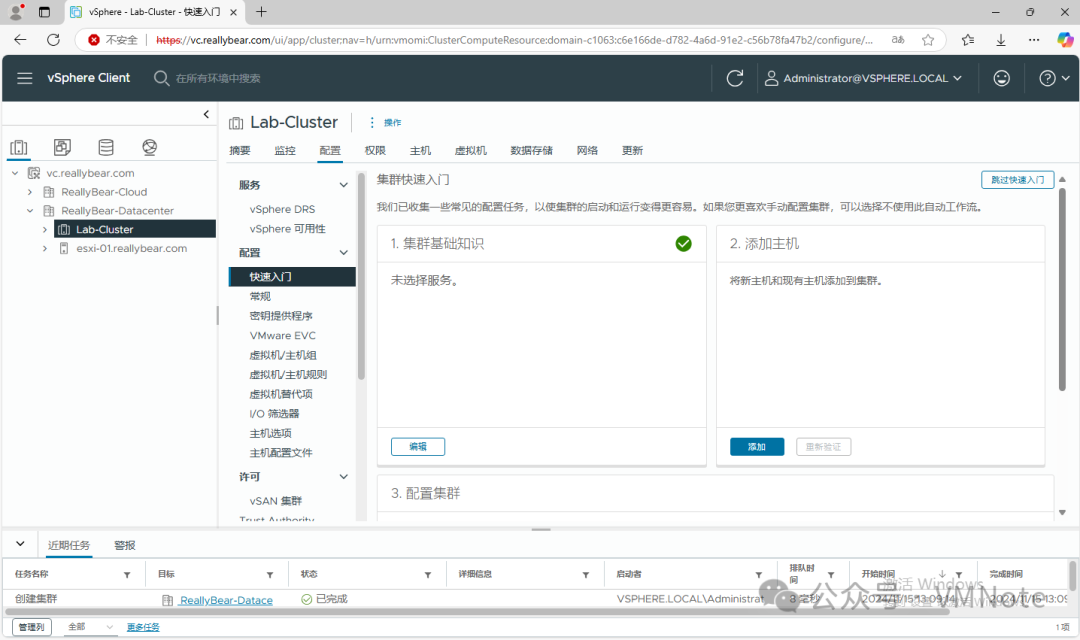
Task: Reload the browser page
Action: [x=53, y=40]
